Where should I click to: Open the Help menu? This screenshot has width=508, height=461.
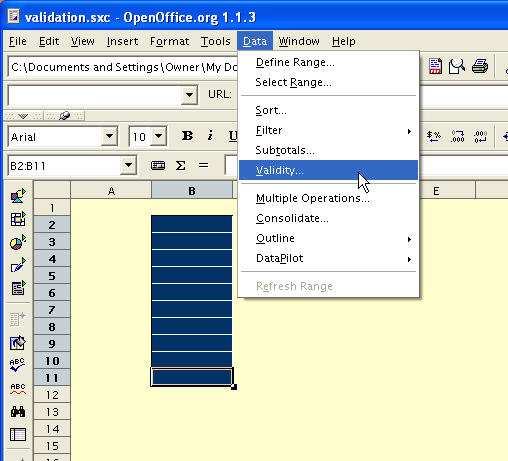pyautogui.click(x=344, y=41)
